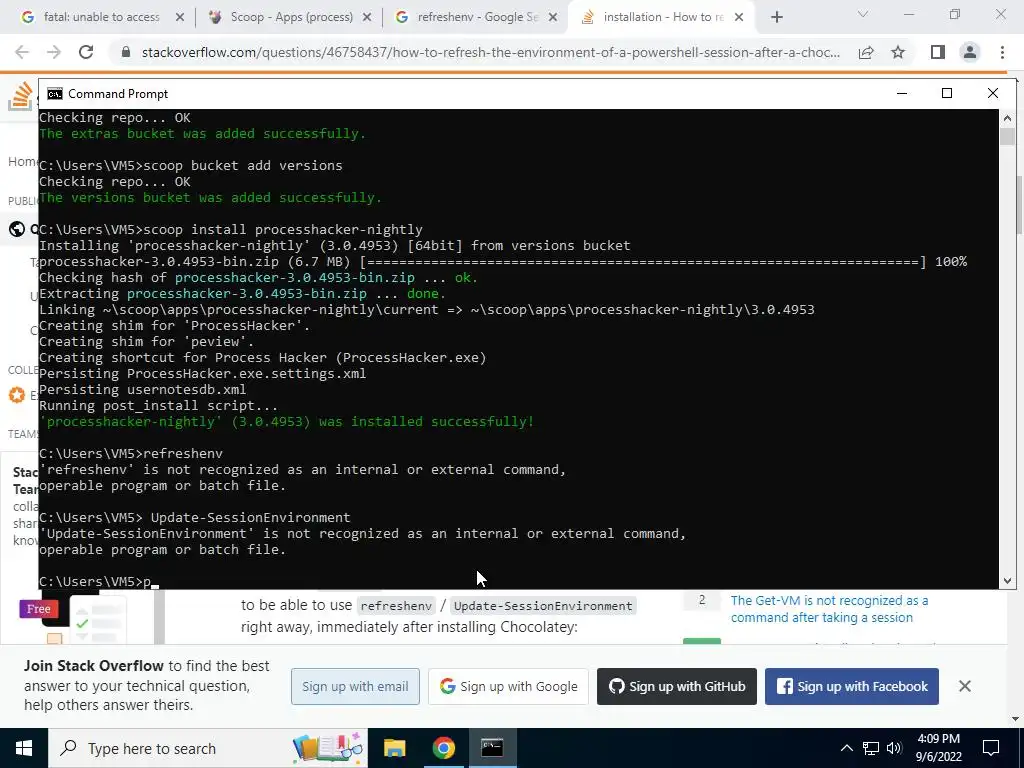Show hidden system tray icons
Viewport: 1024px width, 768px height.
pos(846,748)
